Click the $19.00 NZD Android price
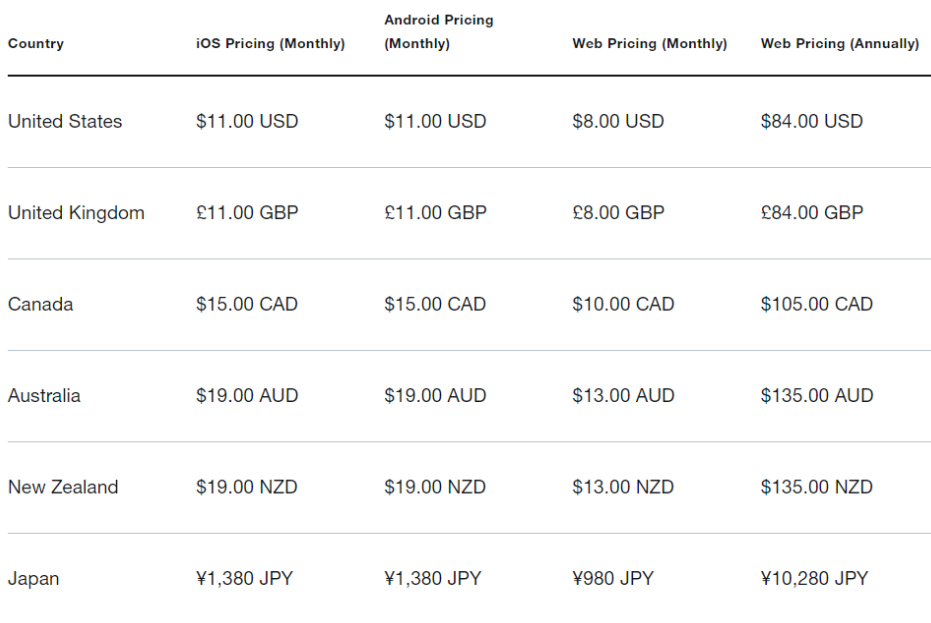This screenshot has width=931, height=623. (435, 487)
